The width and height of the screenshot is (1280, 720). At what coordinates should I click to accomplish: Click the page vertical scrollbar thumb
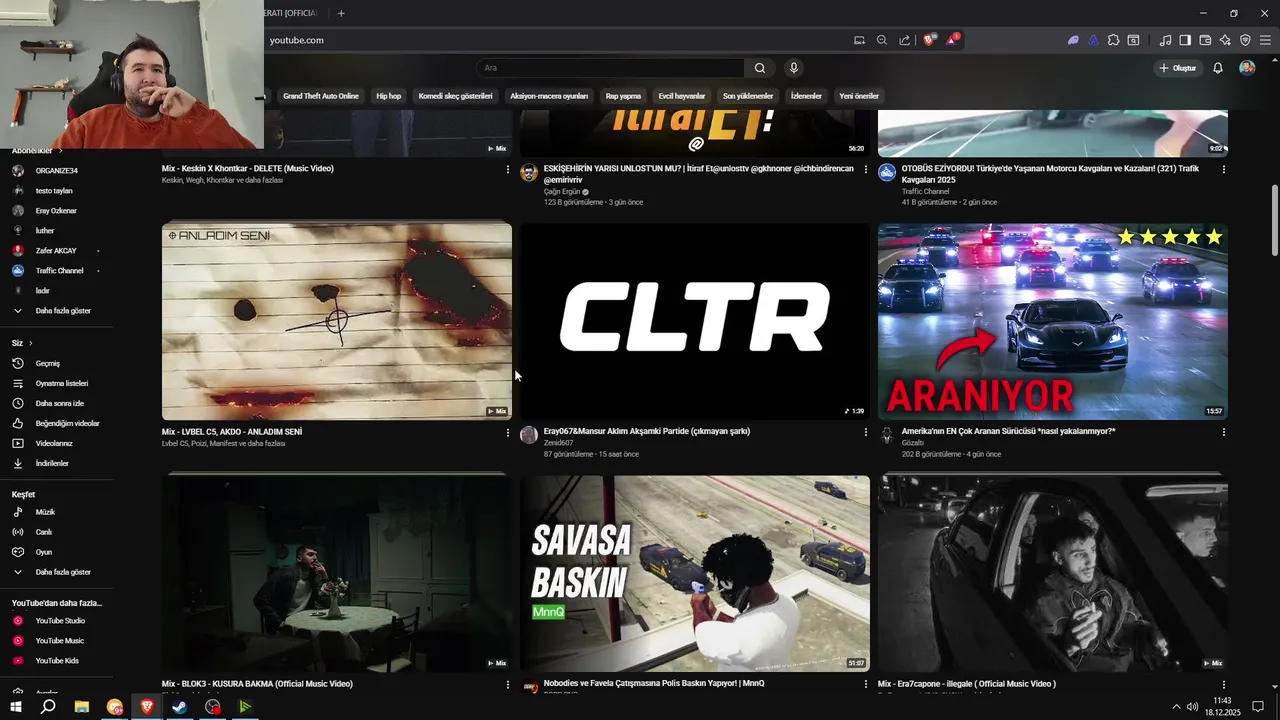click(1274, 221)
